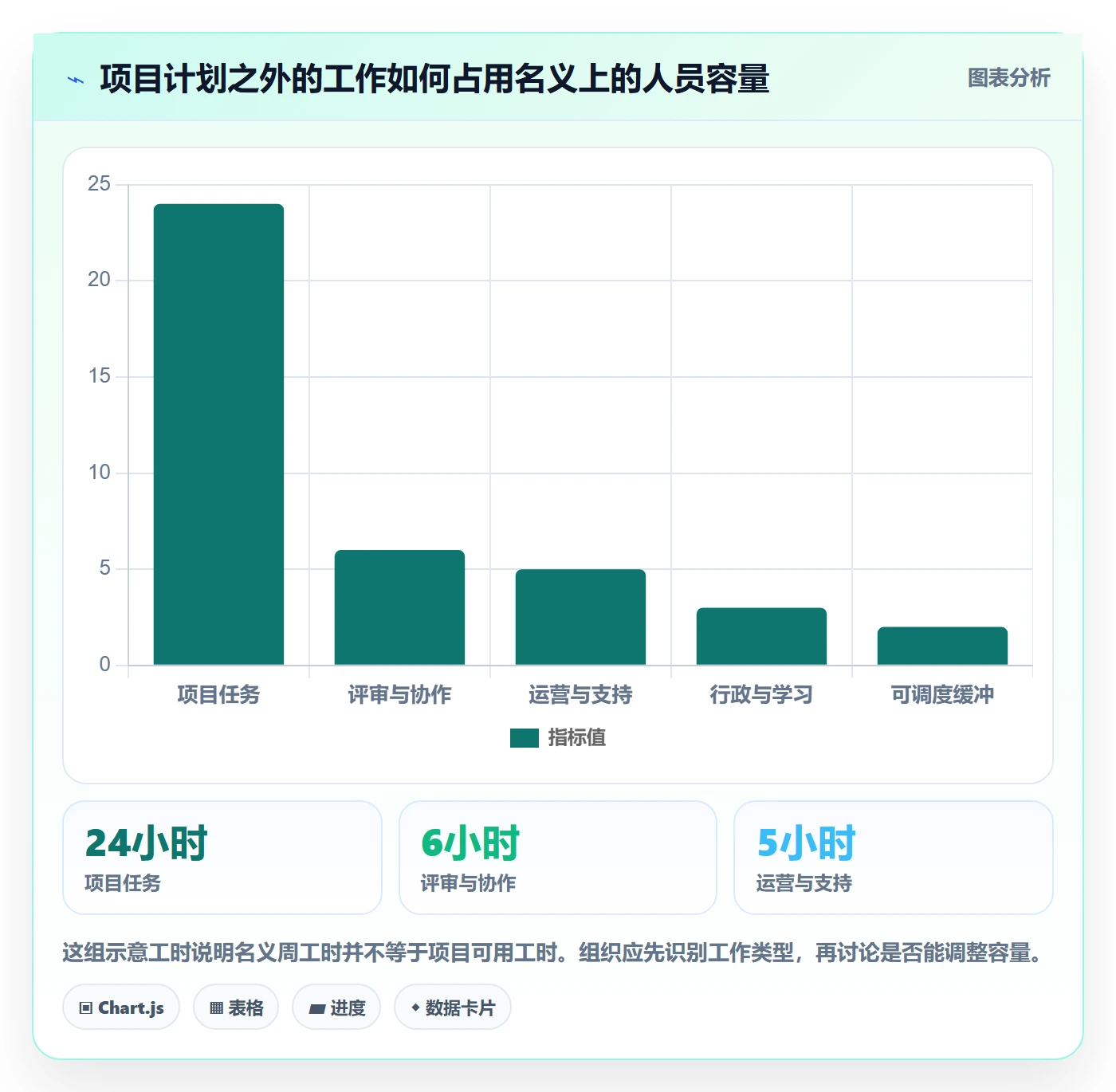Image resolution: width=1116 pixels, height=1092 pixels.
Task: Click the square icon in Chart.js chip
Action: (x=86, y=1008)
